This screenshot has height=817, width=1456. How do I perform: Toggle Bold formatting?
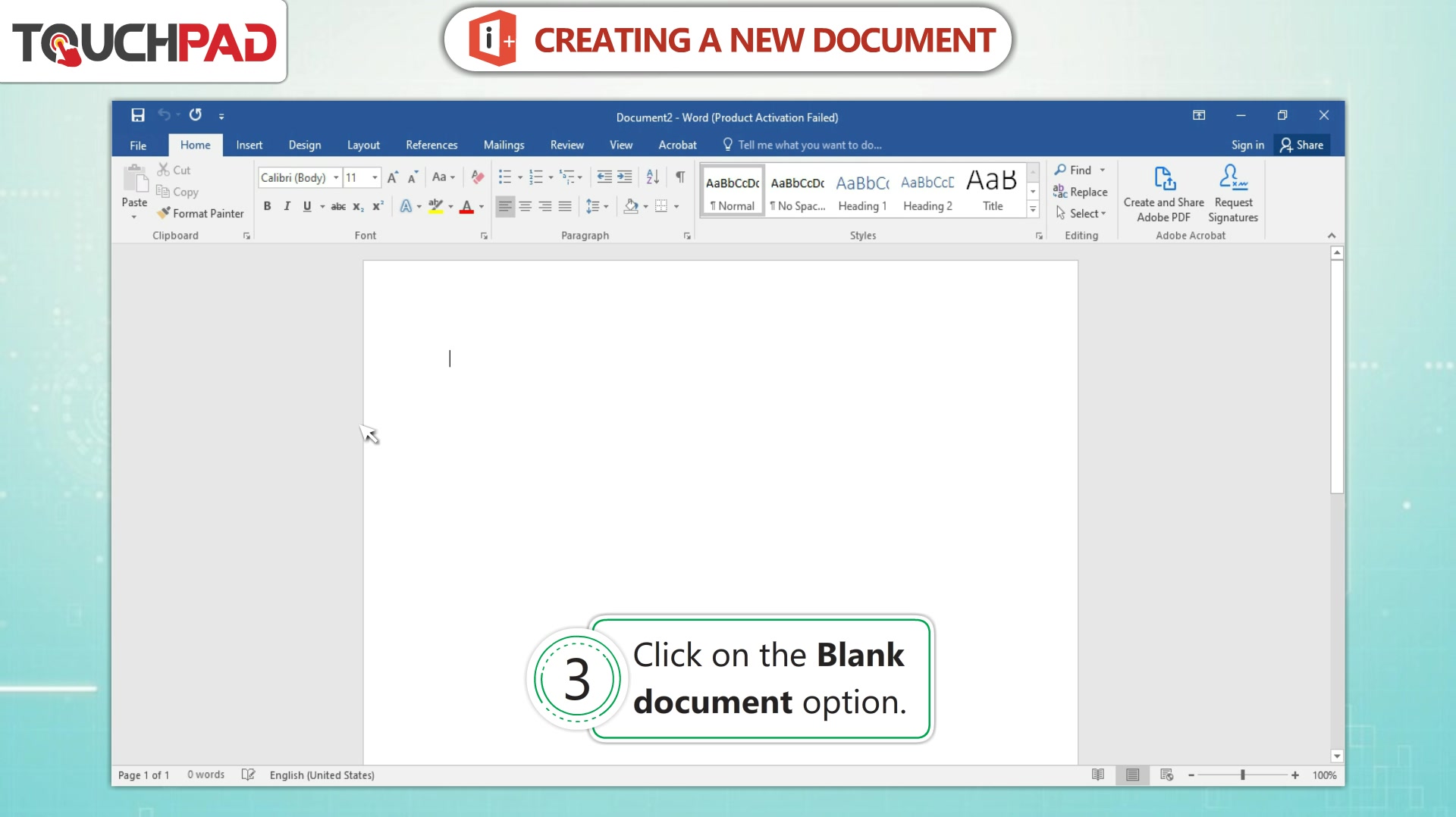[267, 206]
